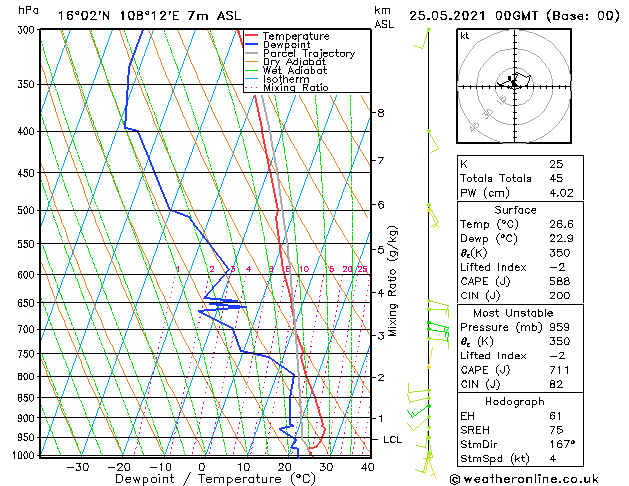
Task: Click the 1000 hPa pressure axis label
Action: coord(24,456)
